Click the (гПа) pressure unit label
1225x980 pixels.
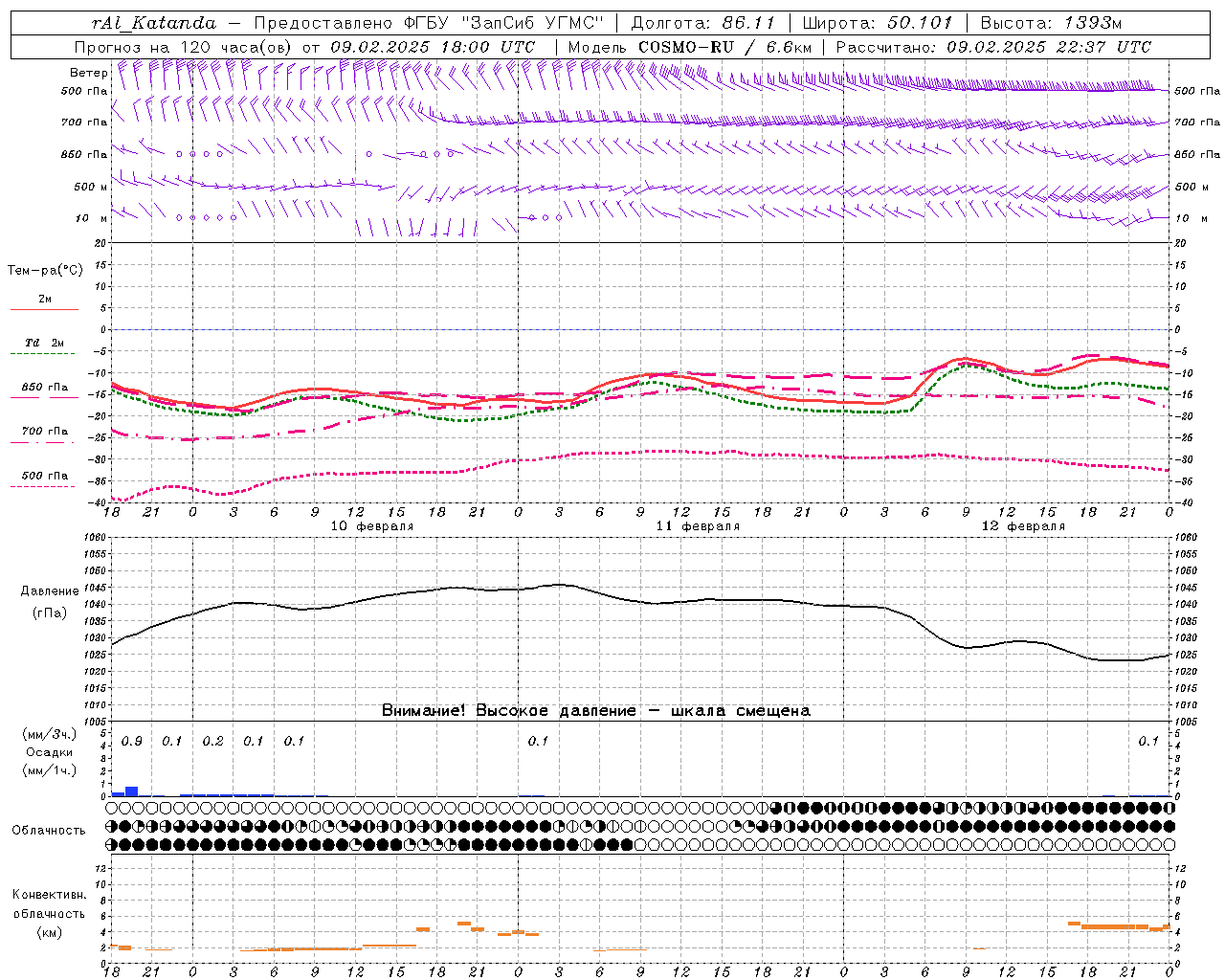(50, 612)
